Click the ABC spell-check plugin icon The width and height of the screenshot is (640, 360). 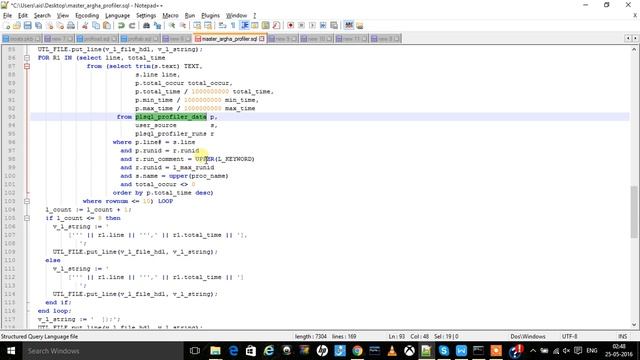(349, 25)
